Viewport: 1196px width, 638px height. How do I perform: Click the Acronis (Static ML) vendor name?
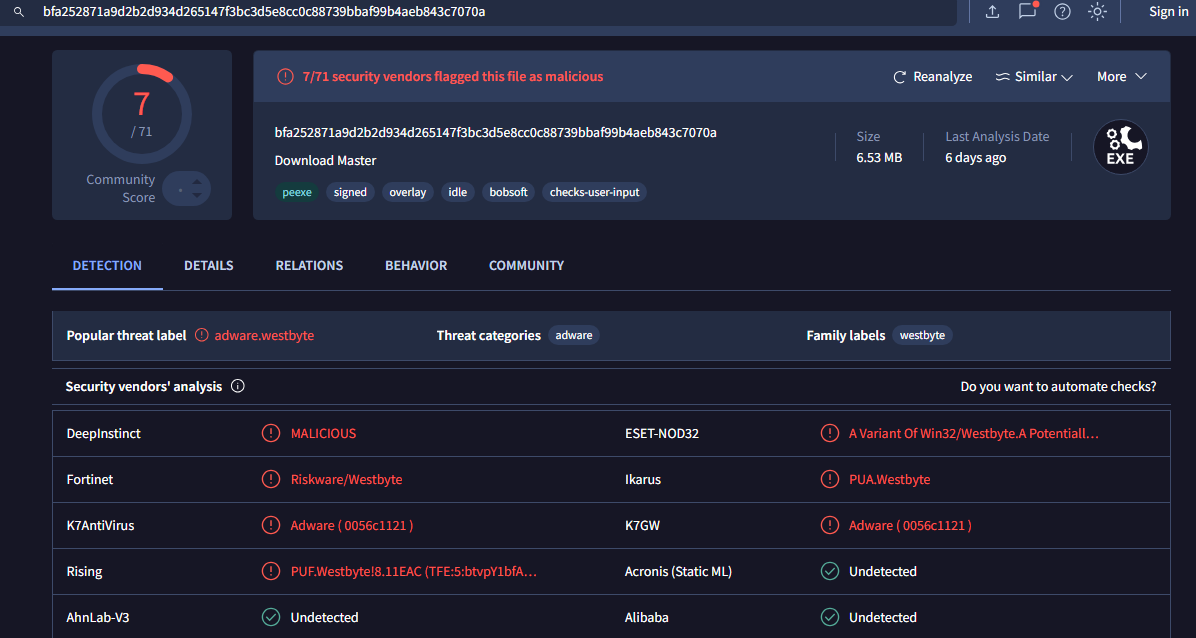point(679,571)
